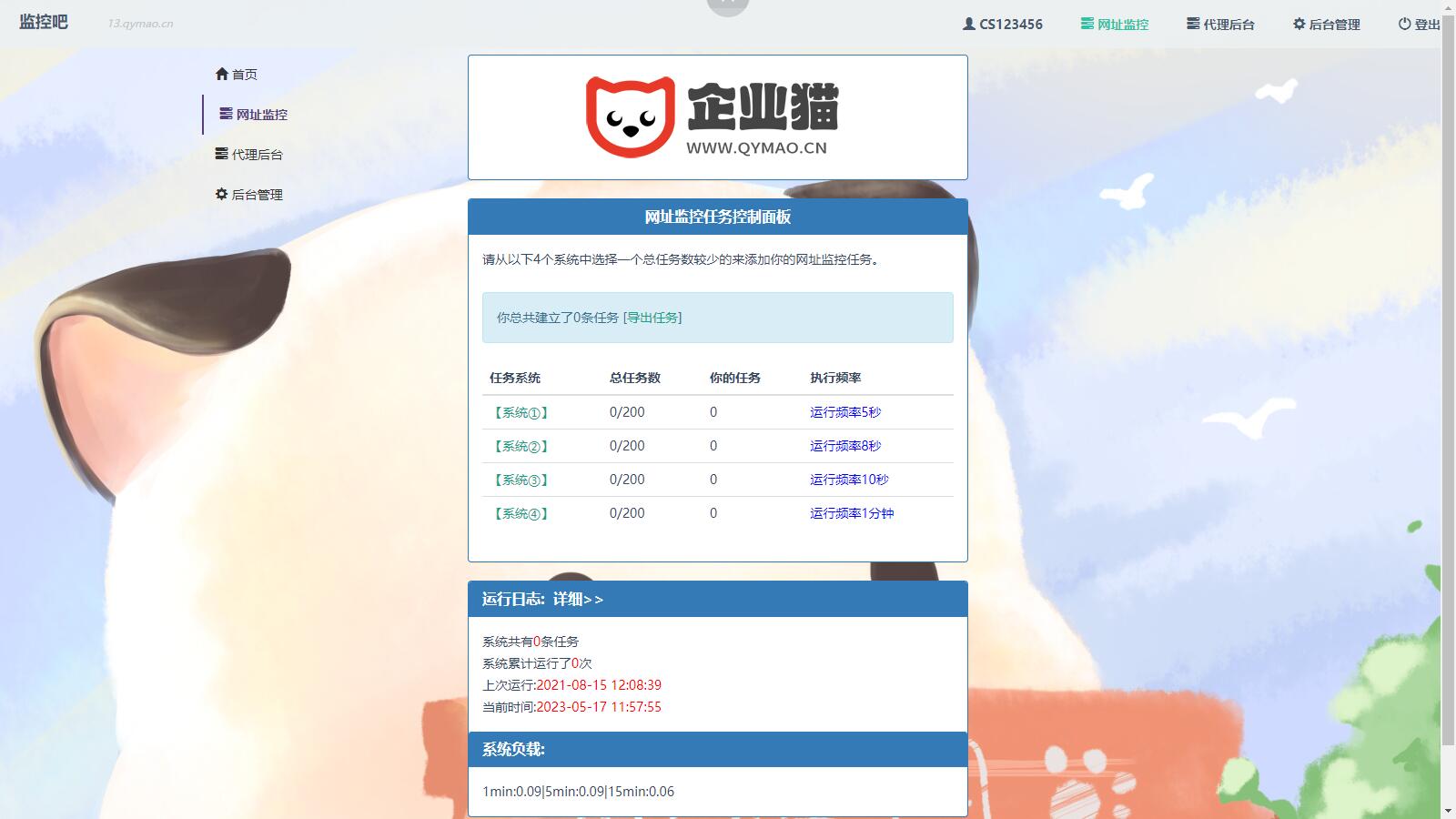The image size is (1456, 819).
Task: Click the 网址监控 list icon in sidebar
Action: [226, 114]
